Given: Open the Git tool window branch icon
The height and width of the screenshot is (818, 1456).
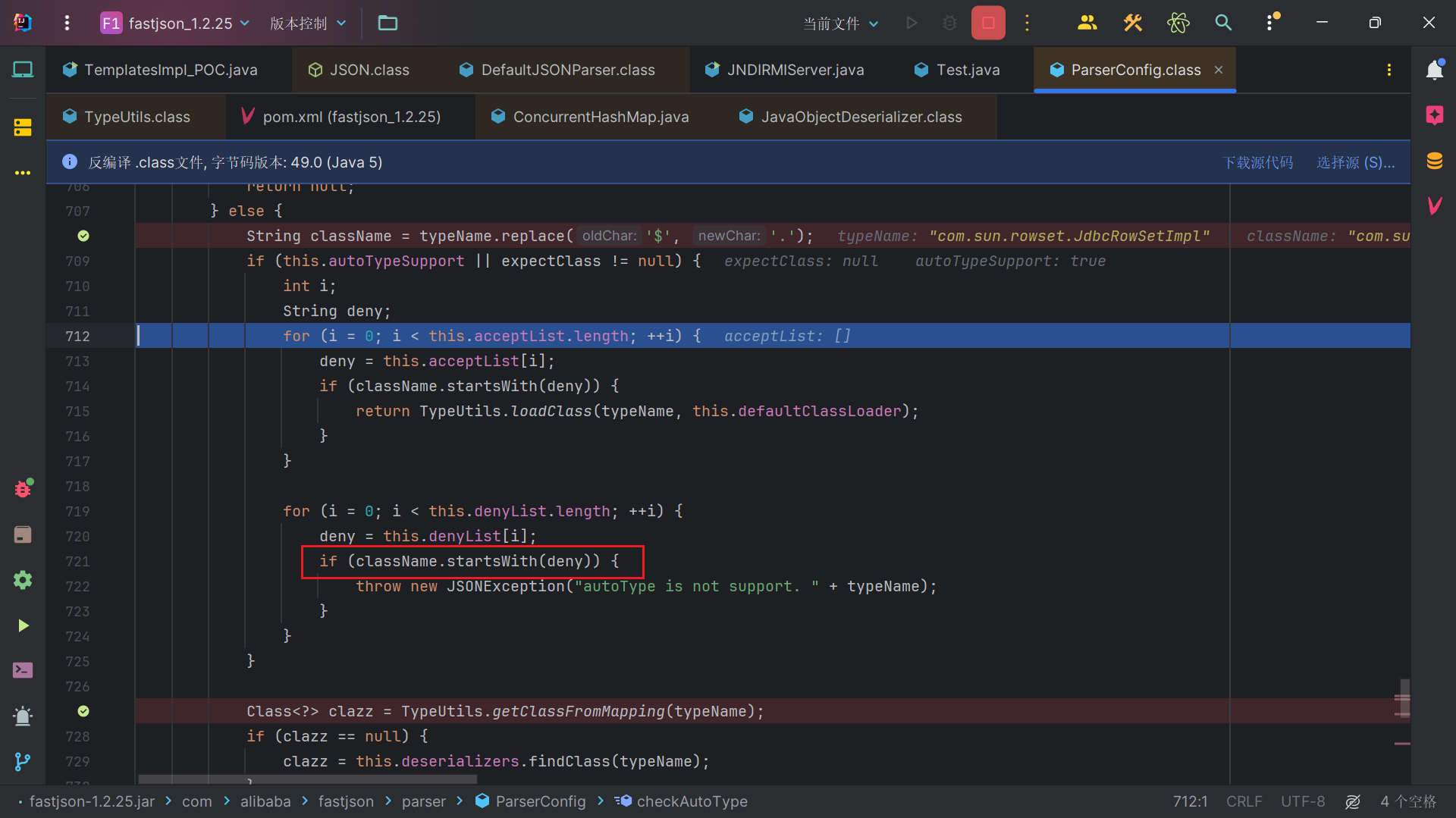Looking at the screenshot, I should (23, 761).
